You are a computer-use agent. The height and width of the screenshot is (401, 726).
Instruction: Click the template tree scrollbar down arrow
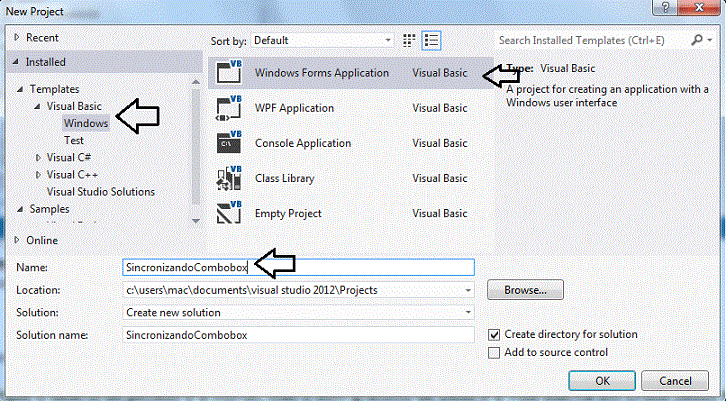coord(196,221)
